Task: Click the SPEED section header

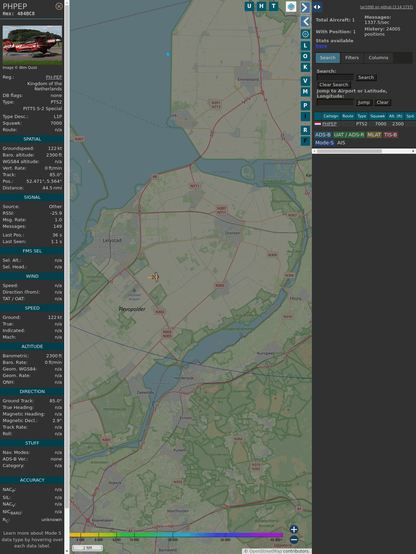Action: click(32, 308)
